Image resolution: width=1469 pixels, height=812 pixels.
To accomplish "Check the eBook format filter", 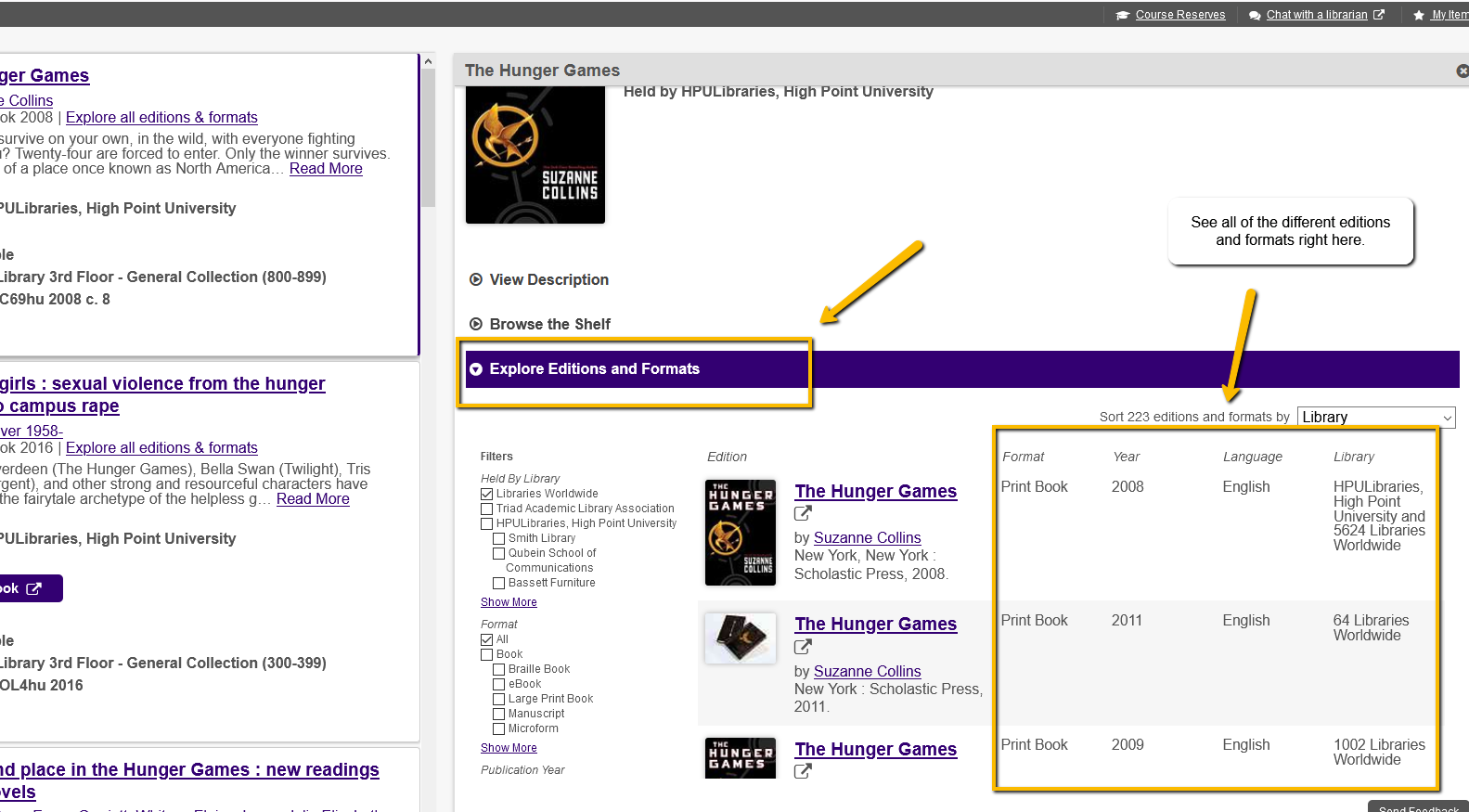I will coord(498,684).
